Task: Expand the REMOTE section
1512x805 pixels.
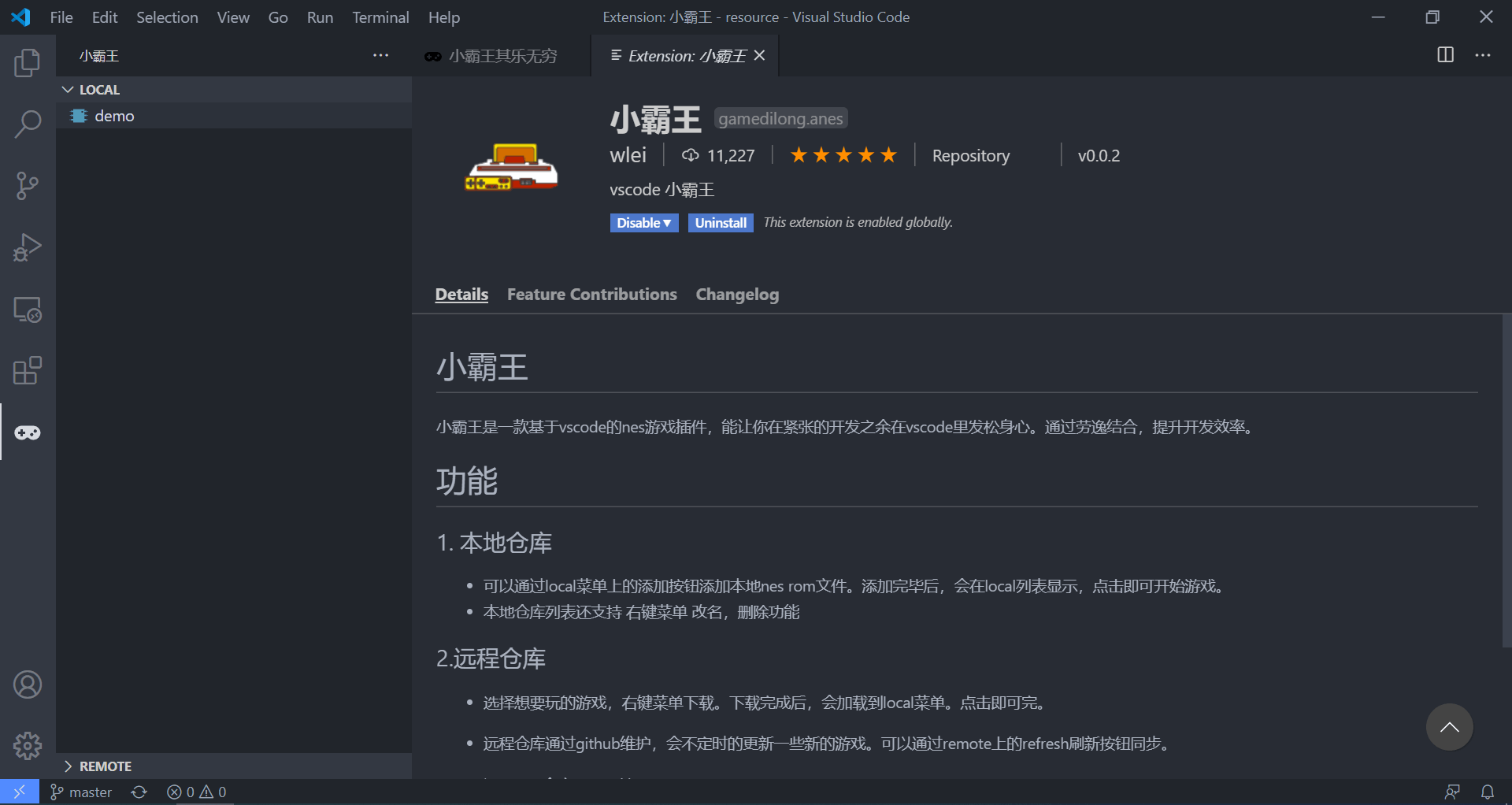Action: [235, 766]
